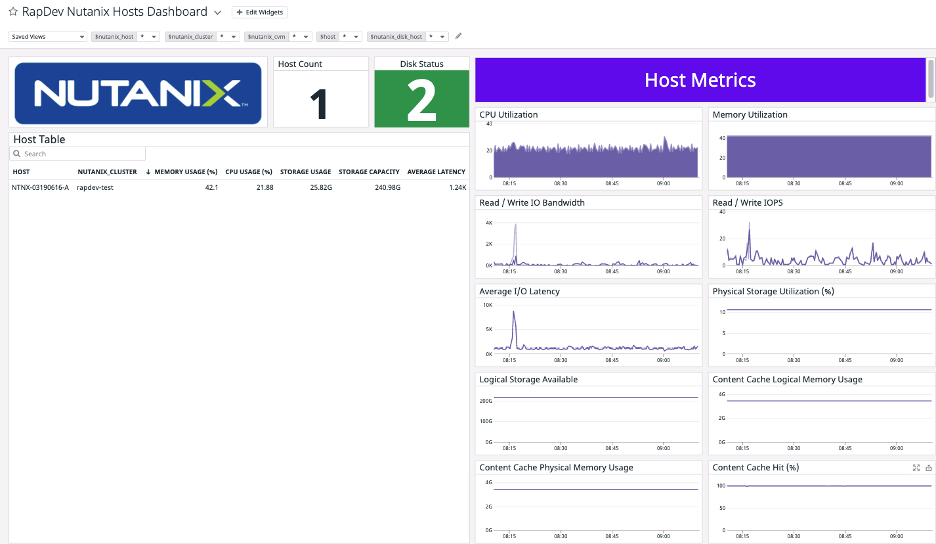Sort table by CPU USAGE (%) column
Viewport: 936px width, 544px height.
(x=248, y=171)
